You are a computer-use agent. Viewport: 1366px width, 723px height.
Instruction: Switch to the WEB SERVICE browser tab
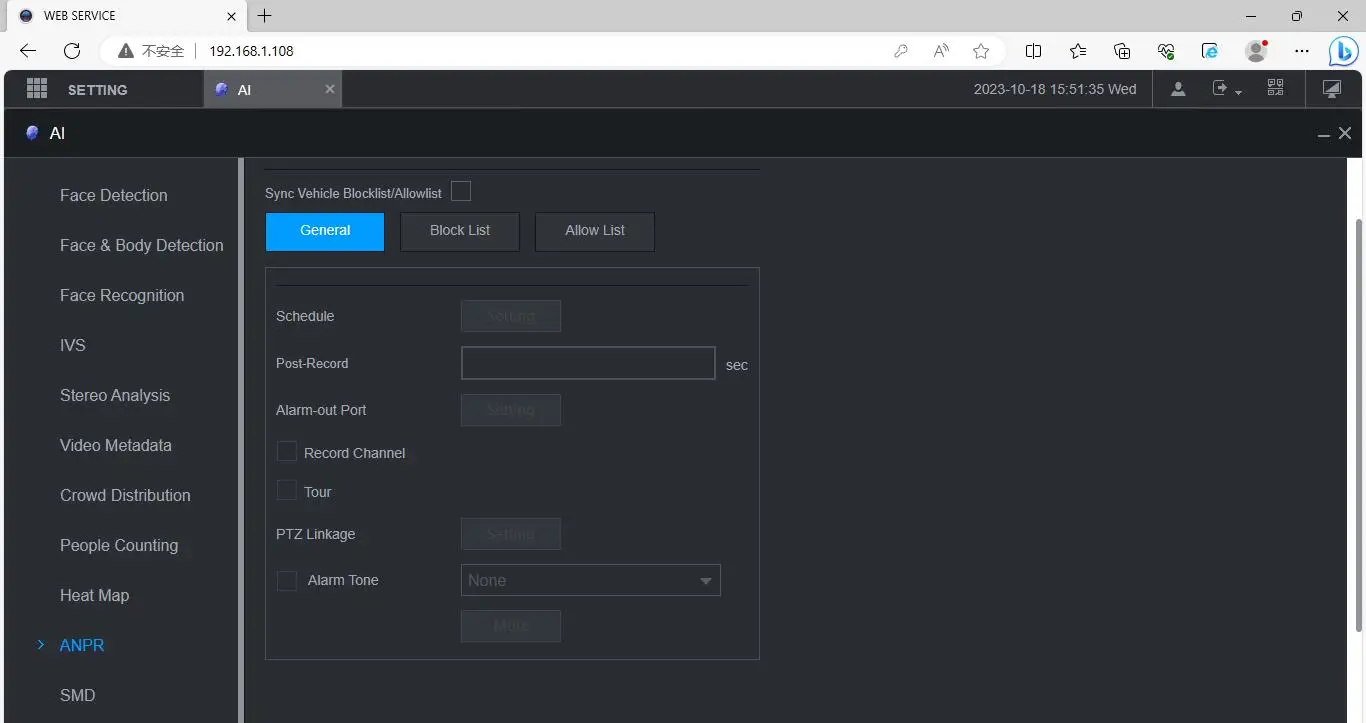click(x=127, y=16)
